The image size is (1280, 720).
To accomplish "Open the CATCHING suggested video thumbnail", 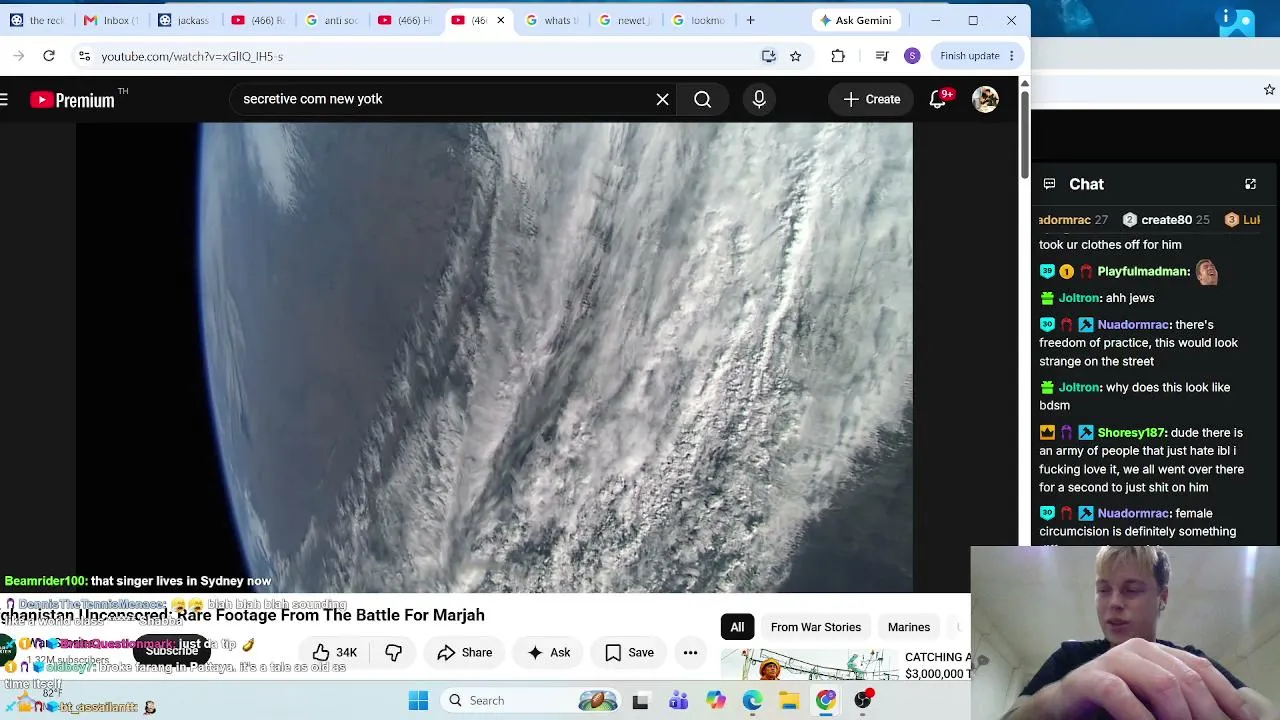I will 809,665.
